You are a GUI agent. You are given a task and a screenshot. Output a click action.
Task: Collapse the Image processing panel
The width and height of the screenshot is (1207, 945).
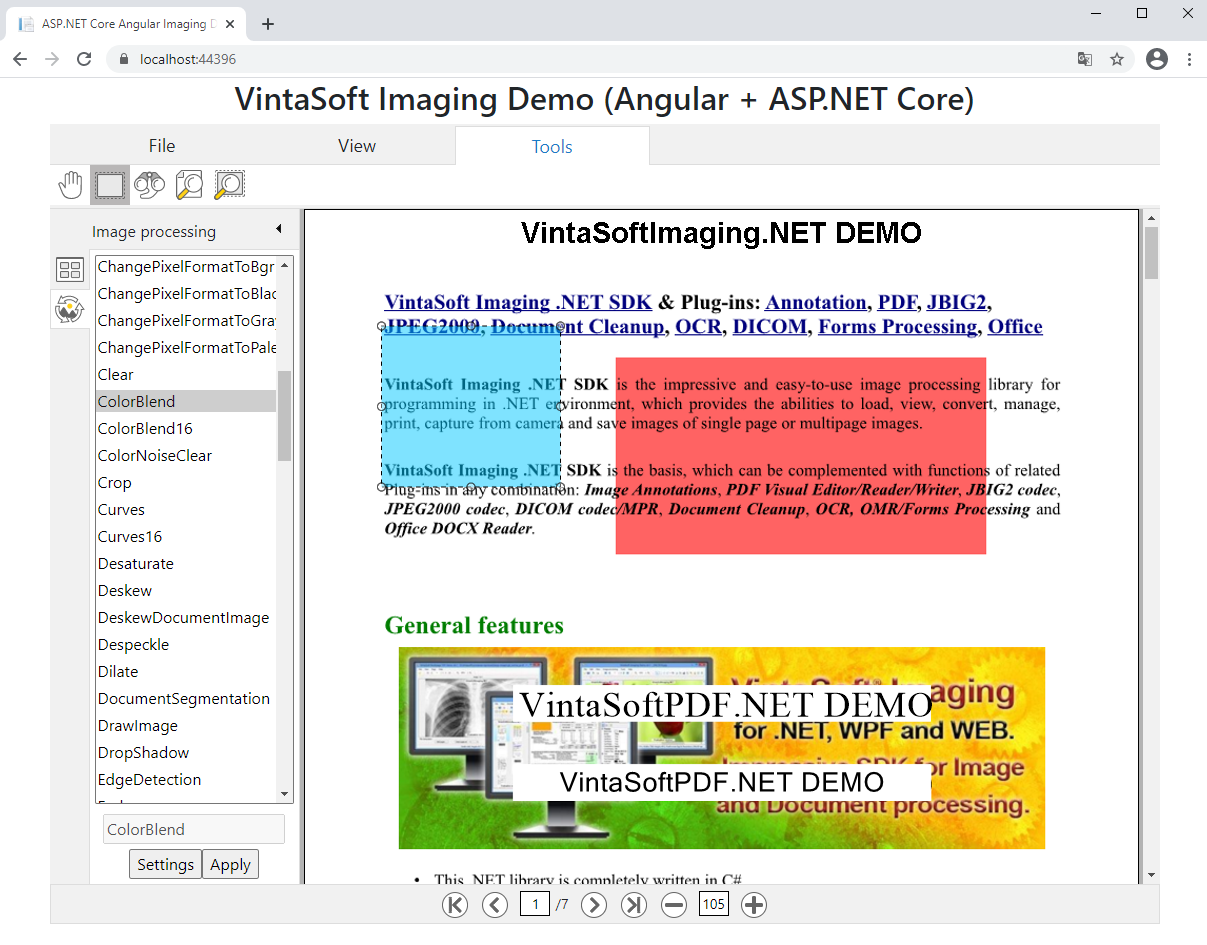pos(279,230)
